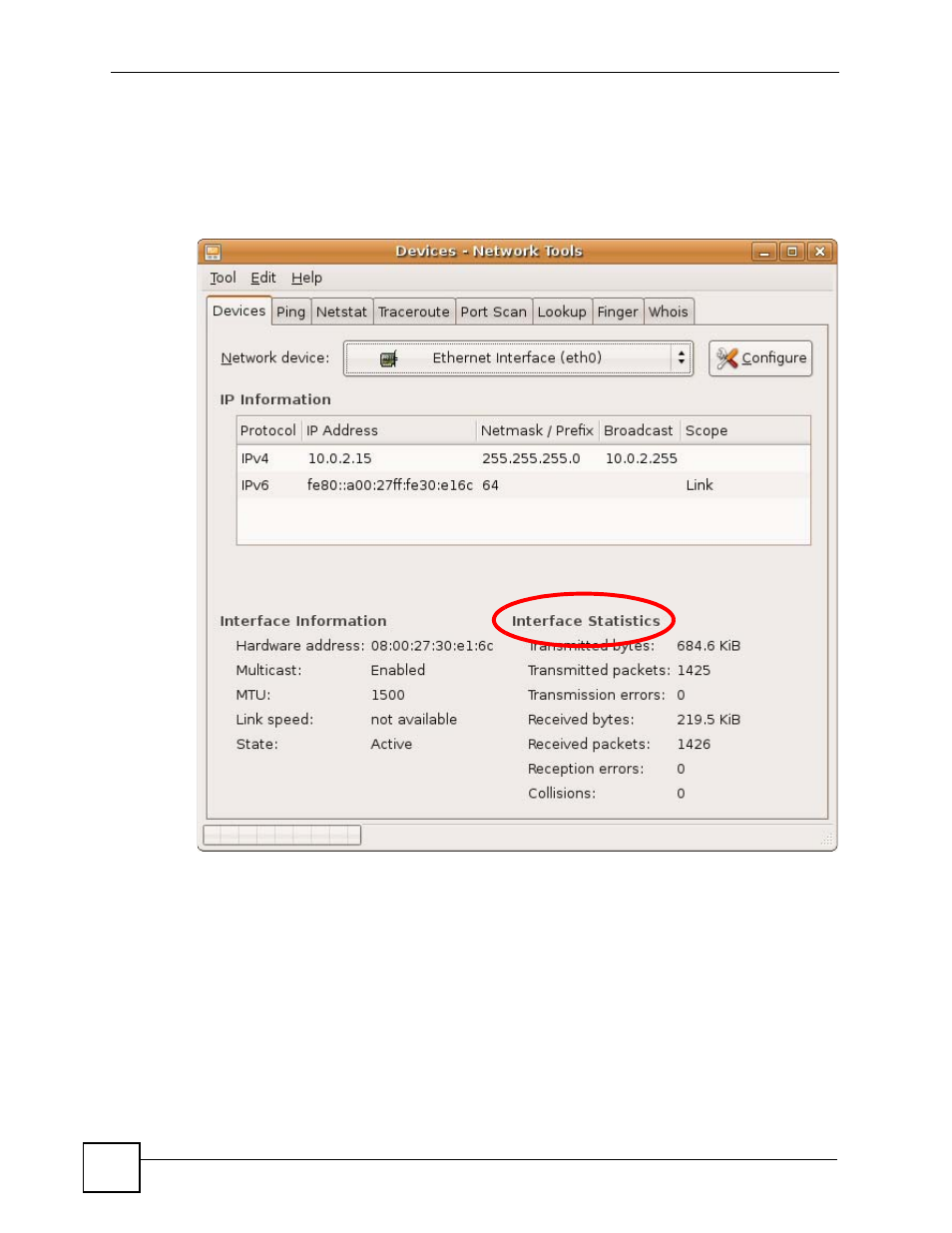
Task: Click the address fe80::a00:27ff:fe30:e16c
Action: (x=390, y=485)
